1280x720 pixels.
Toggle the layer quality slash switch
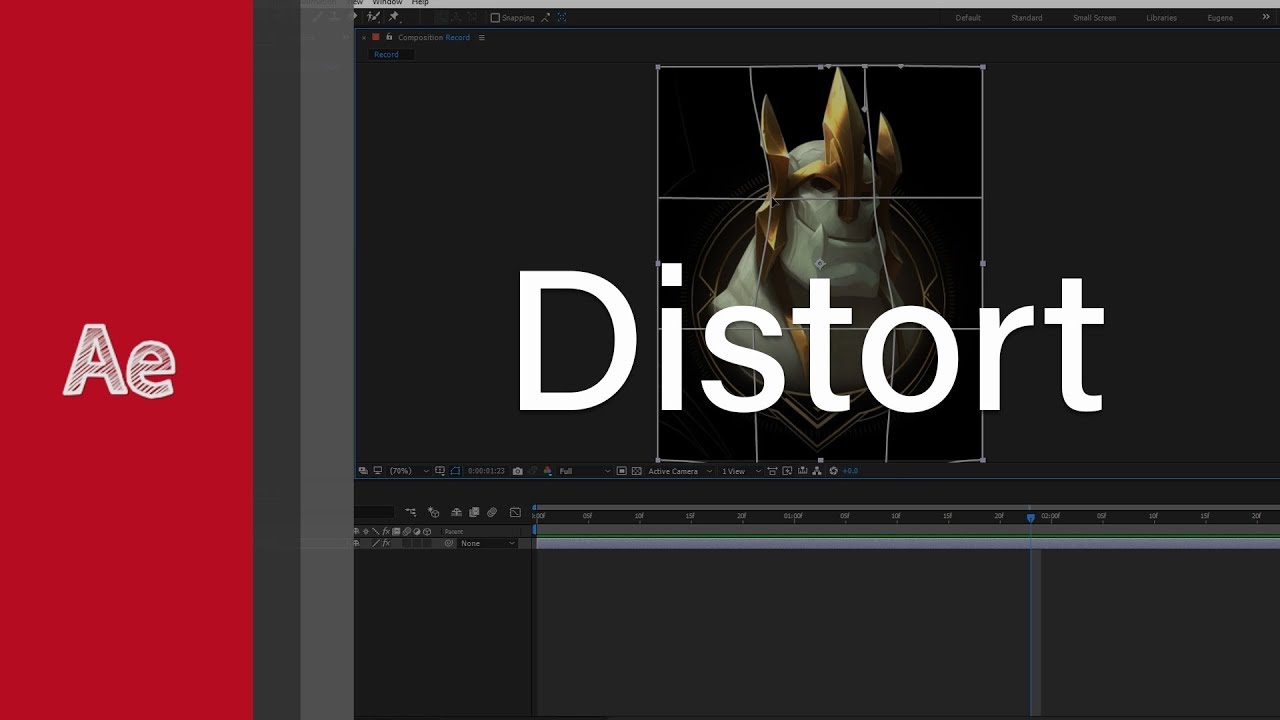point(376,543)
